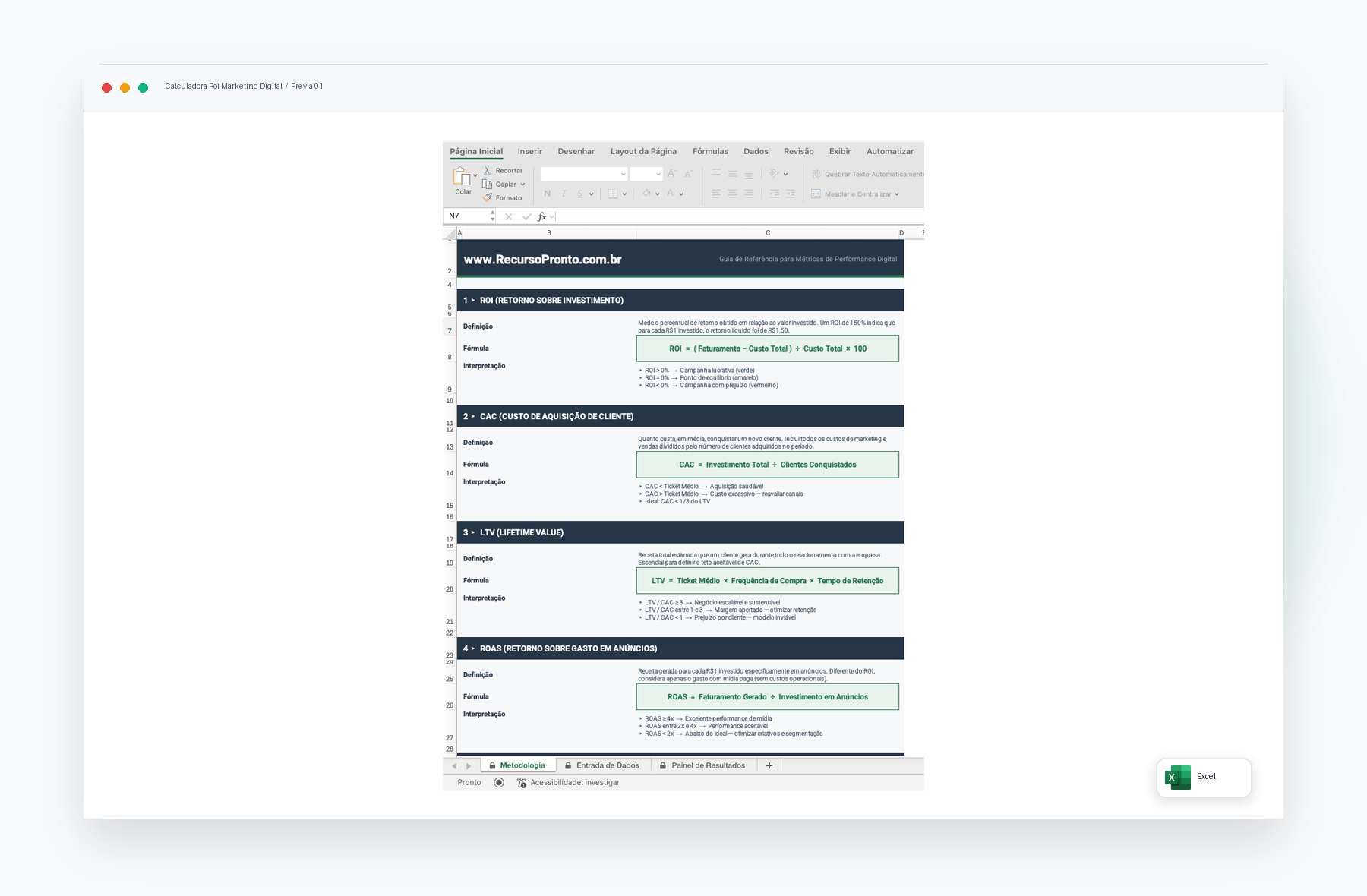The image size is (1367, 896).
Task: Increase the cell indent
Action: pyautogui.click(x=791, y=194)
